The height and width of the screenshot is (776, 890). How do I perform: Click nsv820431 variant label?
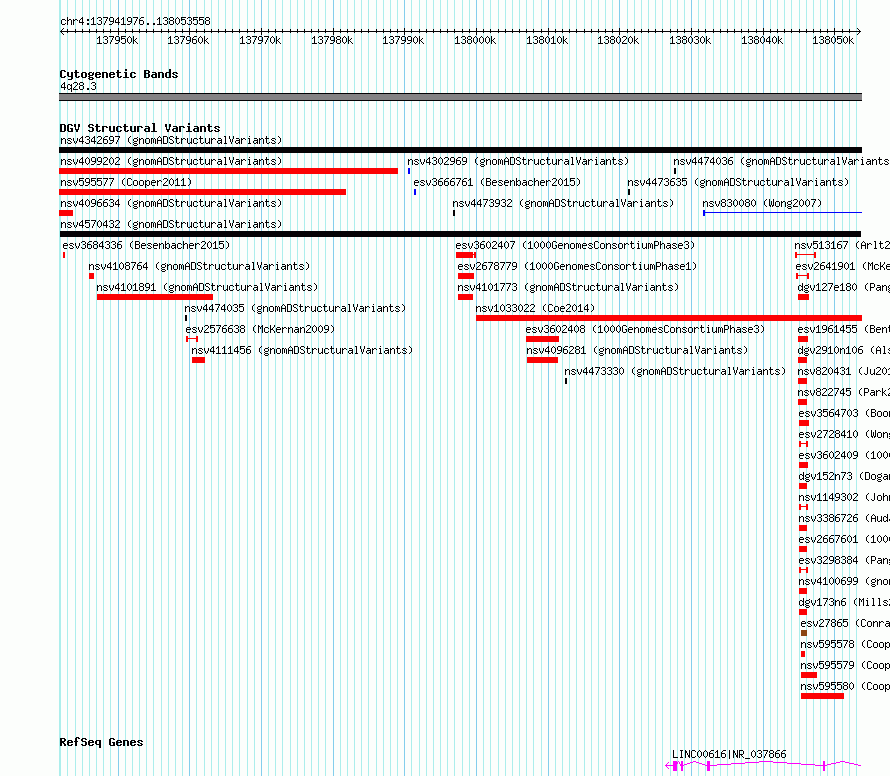point(843,371)
